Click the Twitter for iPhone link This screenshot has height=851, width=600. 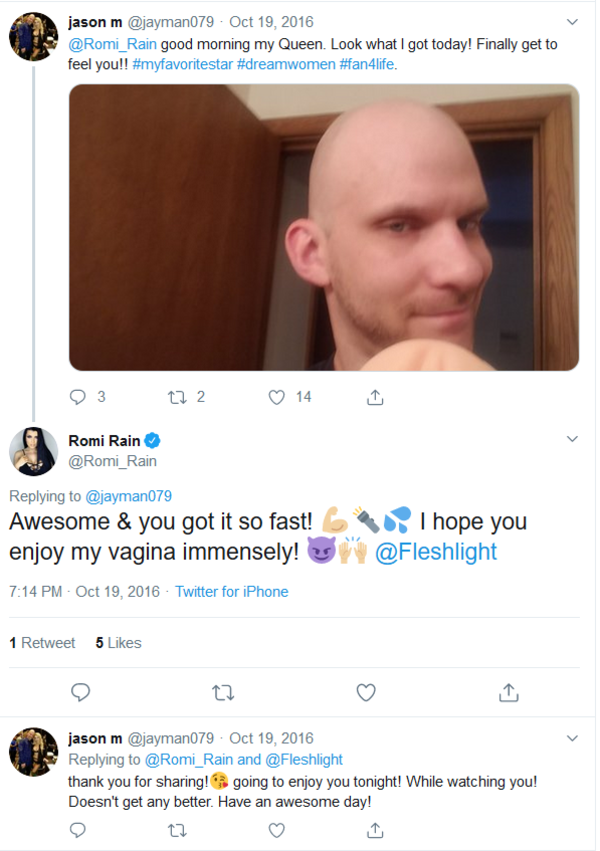pyautogui.click(x=231, y=592)
